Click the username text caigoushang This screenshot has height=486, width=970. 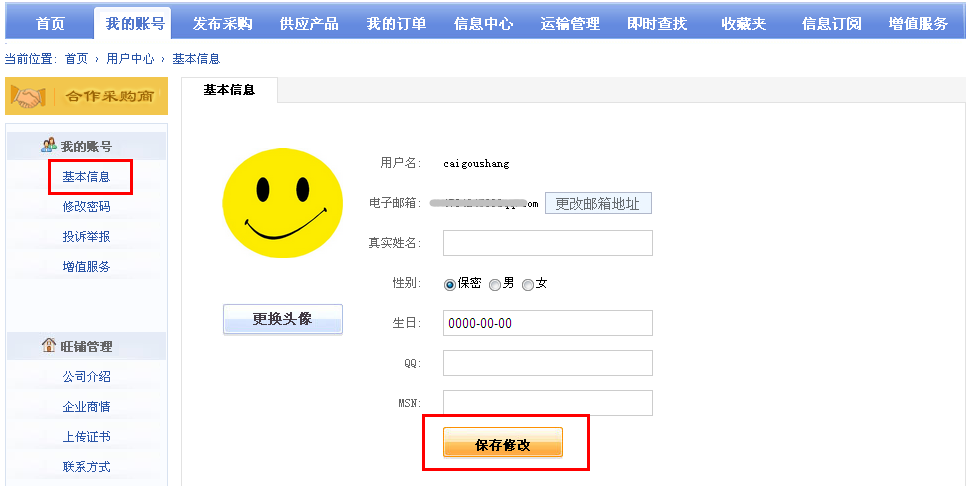pos(476,164)
